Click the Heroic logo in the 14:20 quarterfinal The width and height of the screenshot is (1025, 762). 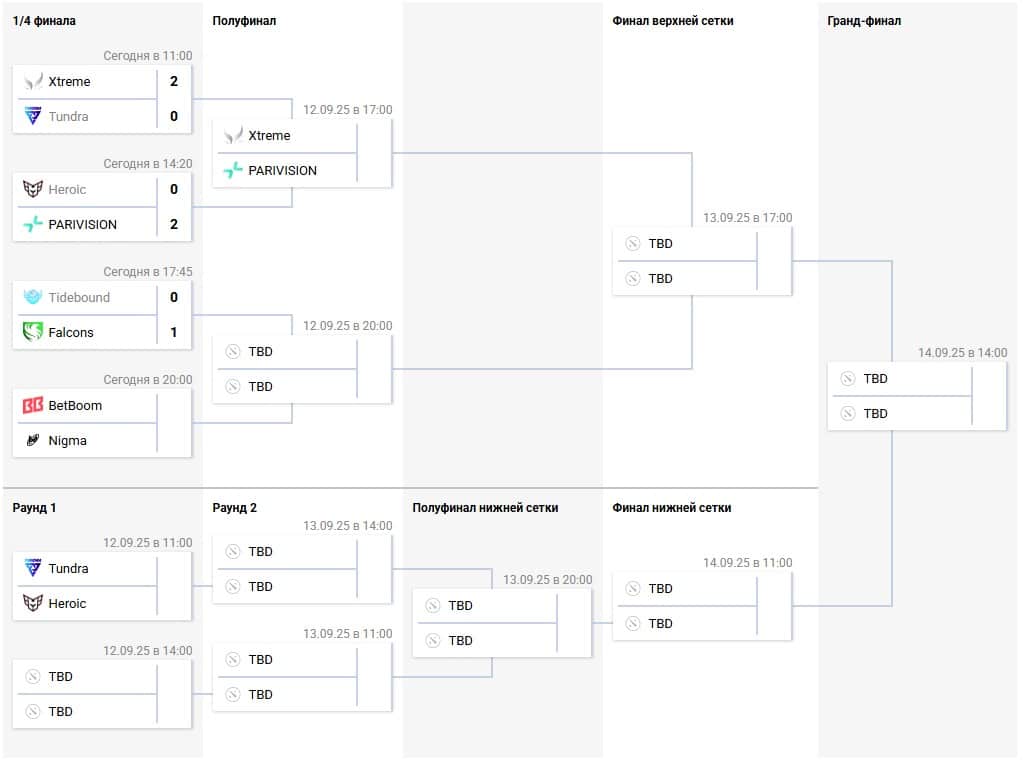click(33, 190)
